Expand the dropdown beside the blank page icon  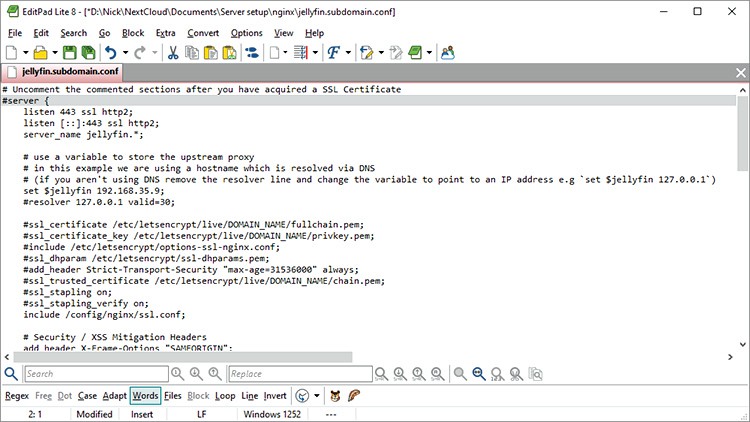(x=285, y=53)
